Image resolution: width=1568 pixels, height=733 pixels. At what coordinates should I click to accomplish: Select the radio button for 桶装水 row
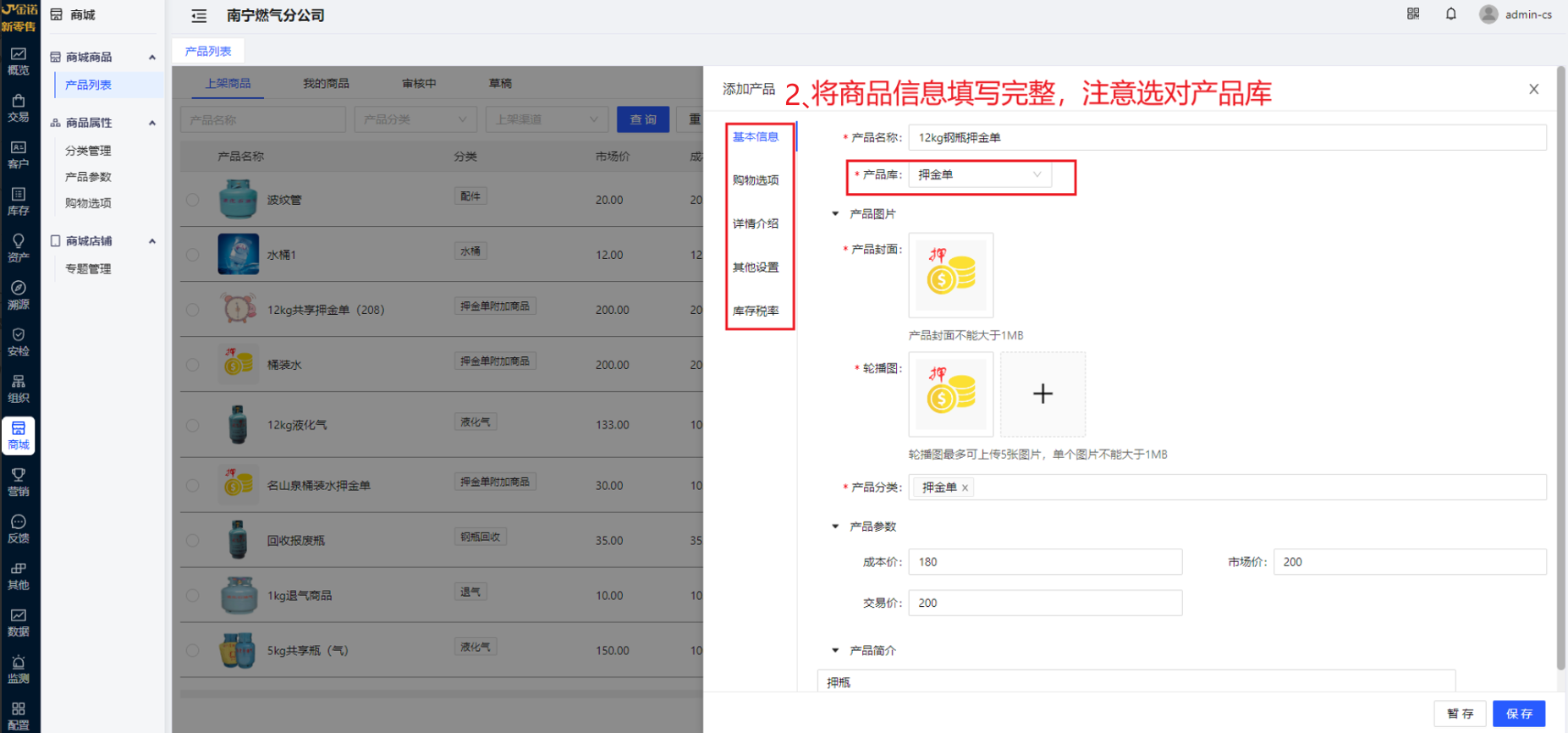[193, 365]
